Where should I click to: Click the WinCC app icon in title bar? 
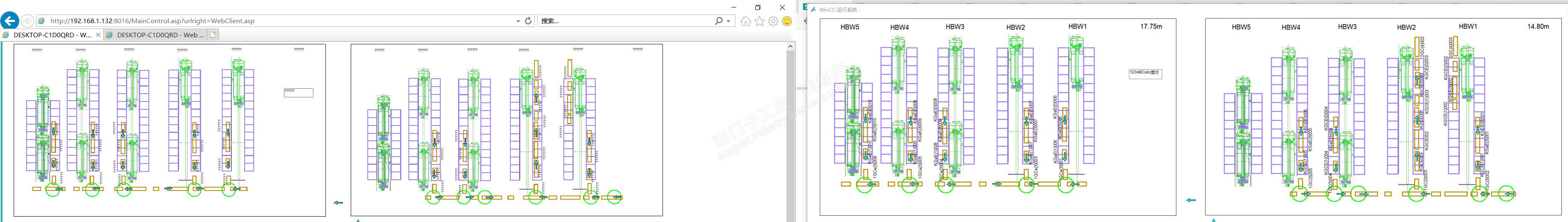coord(813,10)
